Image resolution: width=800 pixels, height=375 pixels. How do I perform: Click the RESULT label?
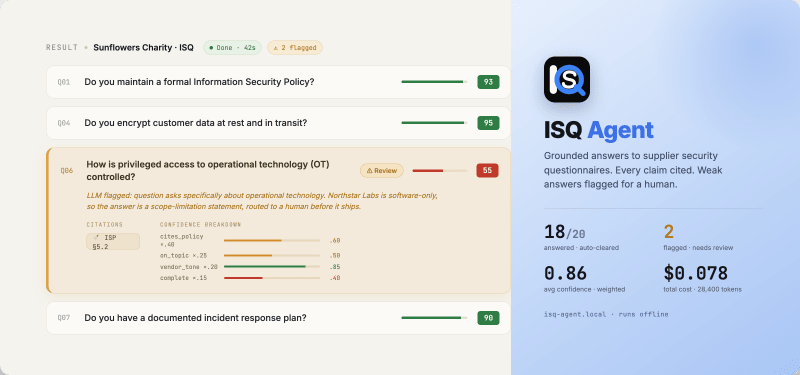(62, 47)
